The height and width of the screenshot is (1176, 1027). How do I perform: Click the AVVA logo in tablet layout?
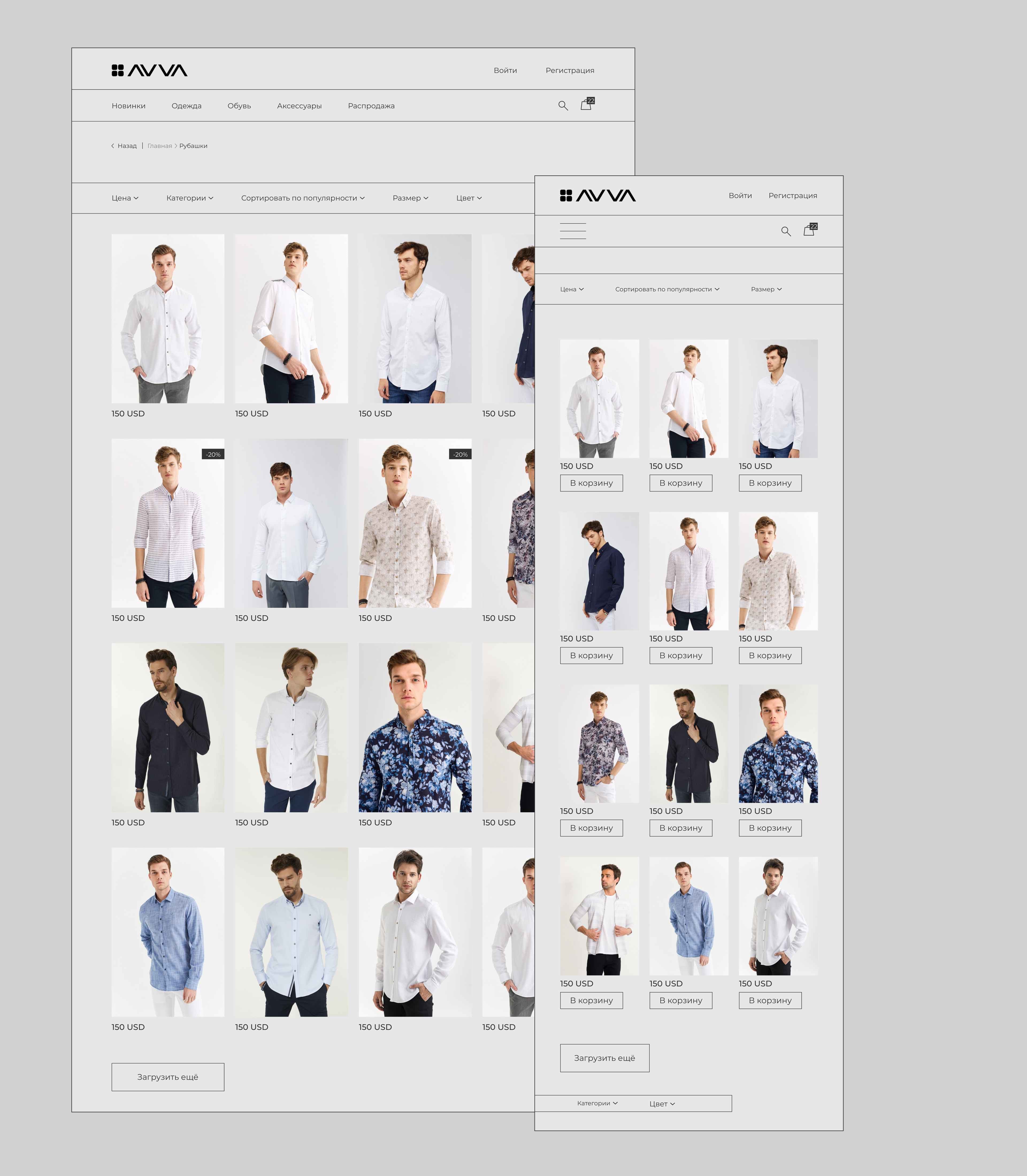coord(598,195)
